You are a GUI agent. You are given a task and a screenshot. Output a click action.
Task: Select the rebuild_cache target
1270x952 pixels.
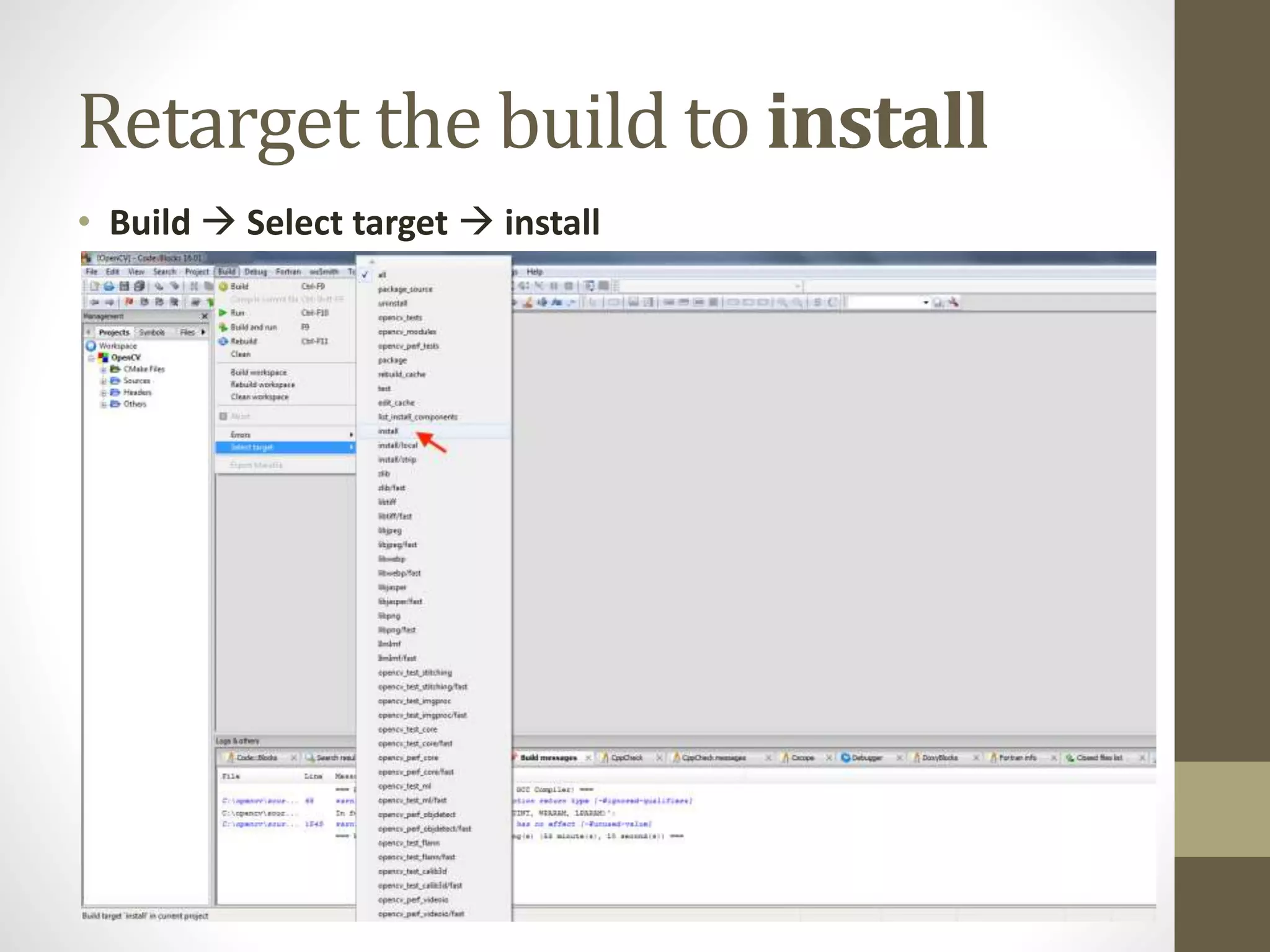[434, 374]
